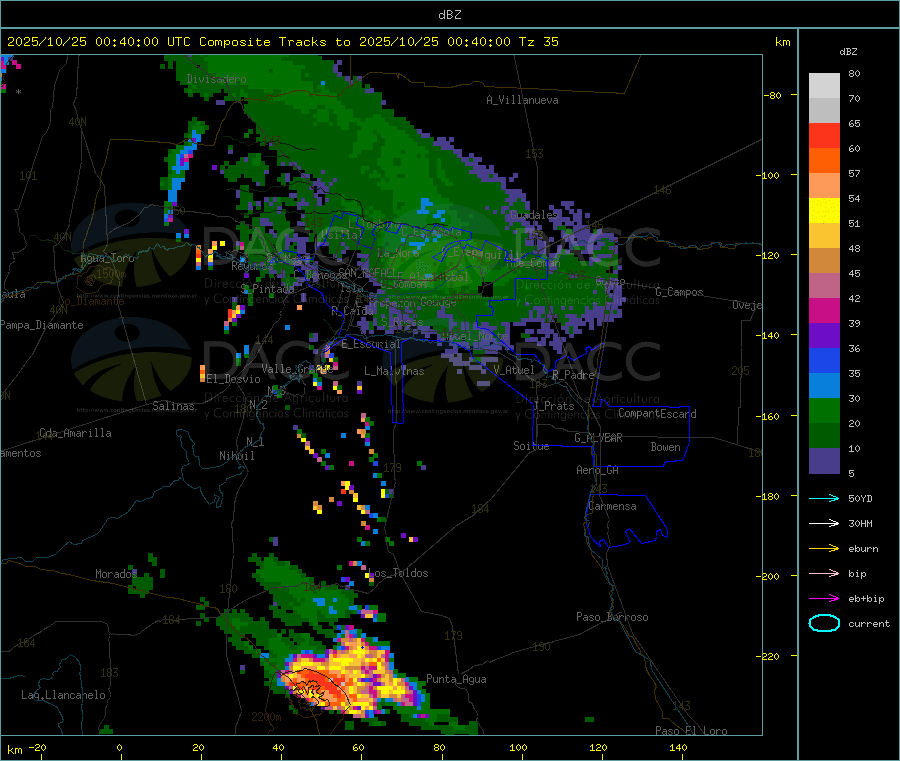
Task: Click the 'G_ALVEAR' label
Action: [x=598, y=438]
